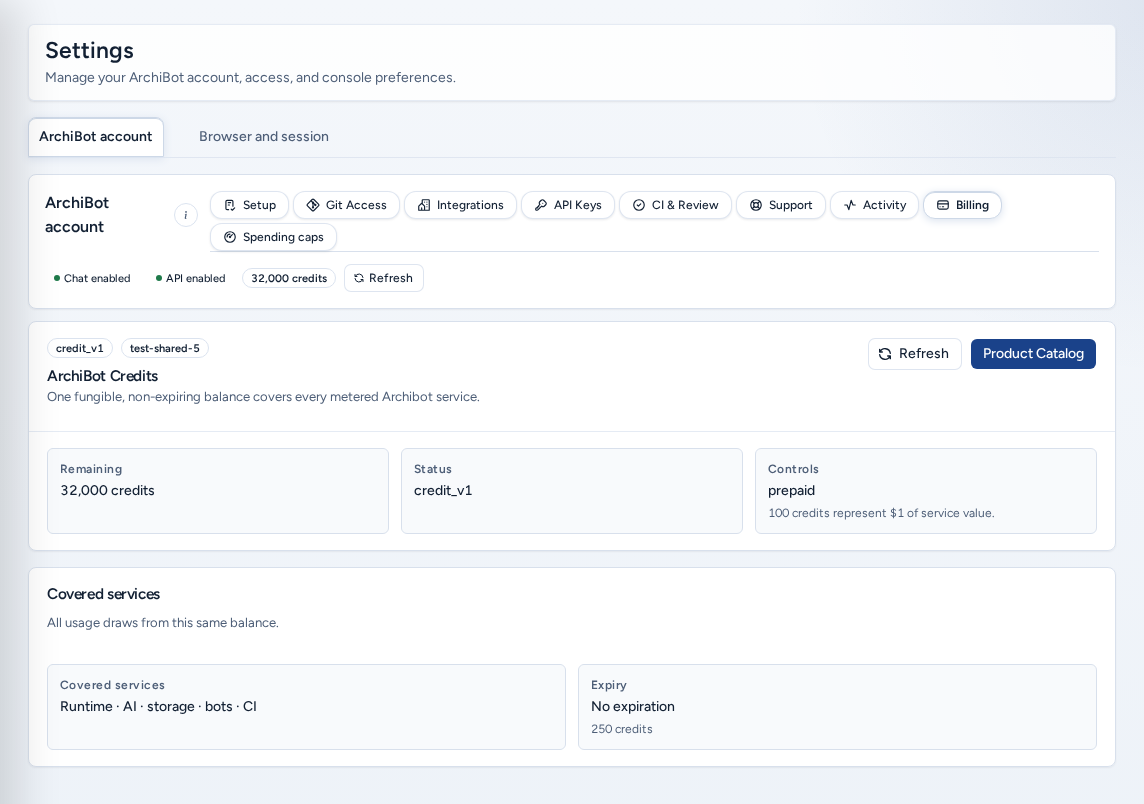Click the 32,000 credits badge
The width and height of the screenshot is (1144, 804).
pos(289,278)
